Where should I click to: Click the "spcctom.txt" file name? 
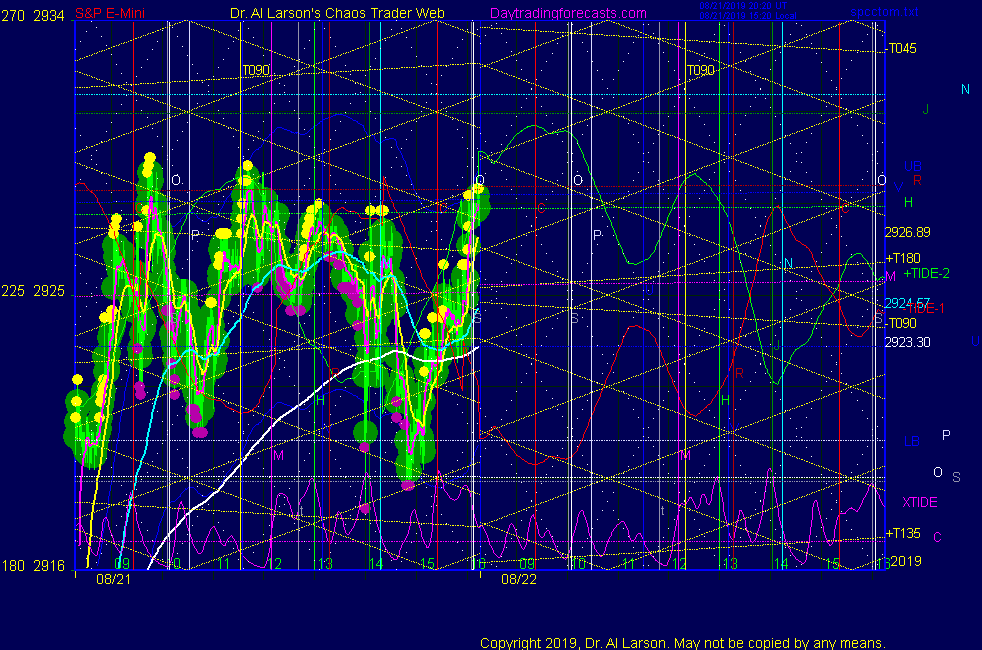(884, 12)
